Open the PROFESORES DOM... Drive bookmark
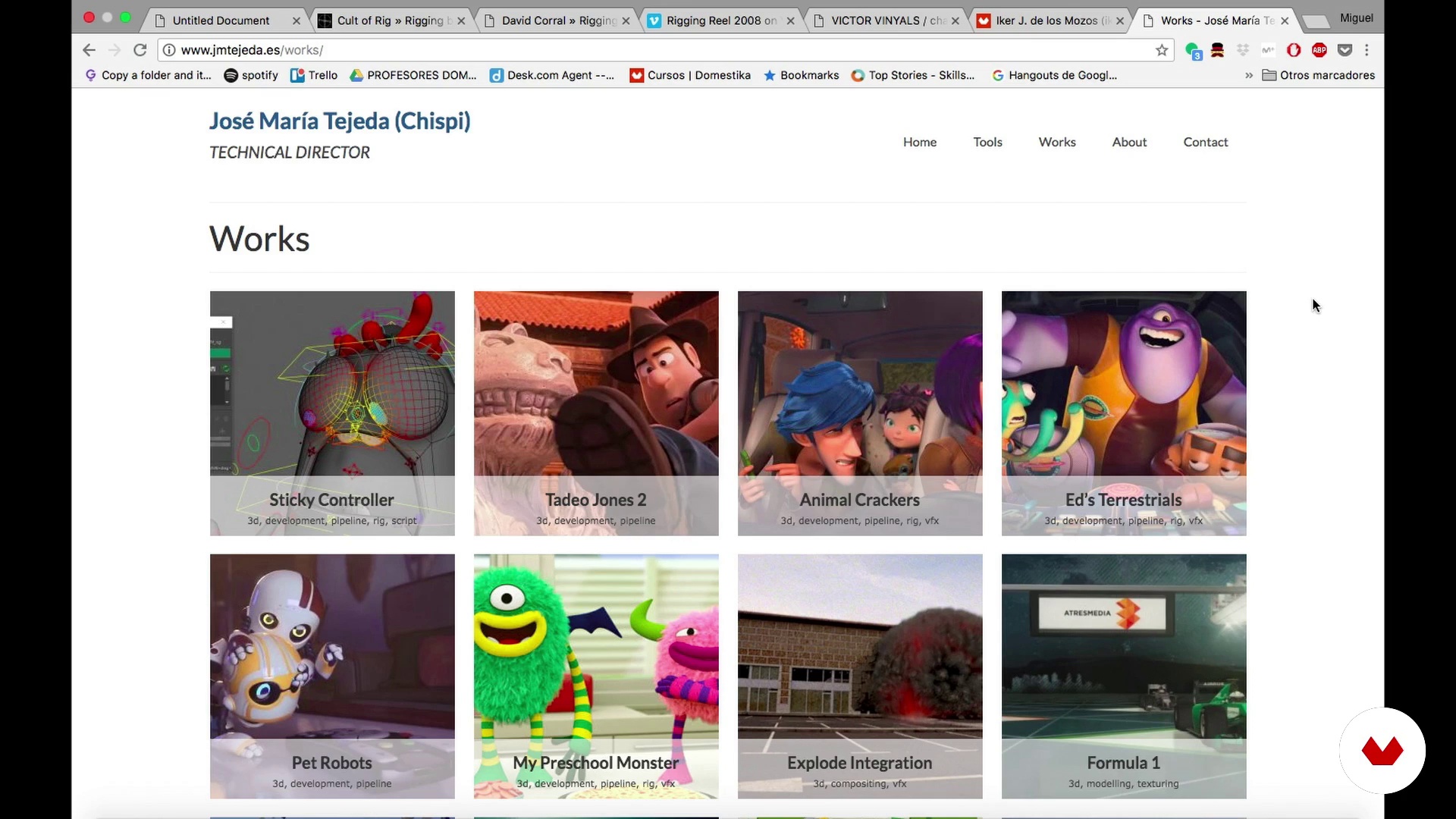Screen dimensions: 1456x819 (413, 75)
